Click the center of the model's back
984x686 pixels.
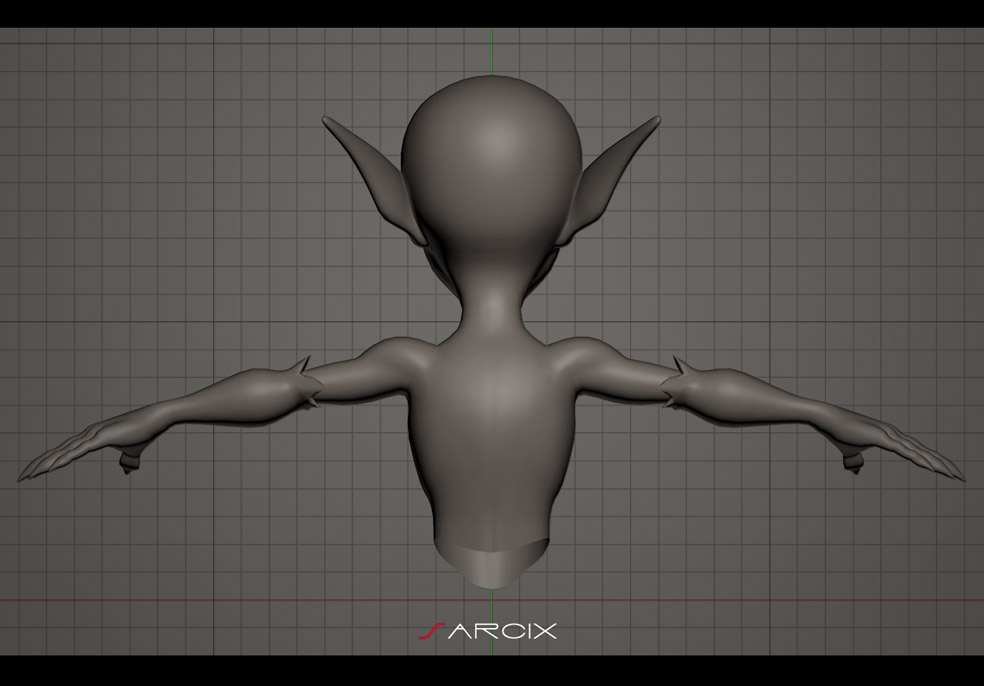pos(493,427)
